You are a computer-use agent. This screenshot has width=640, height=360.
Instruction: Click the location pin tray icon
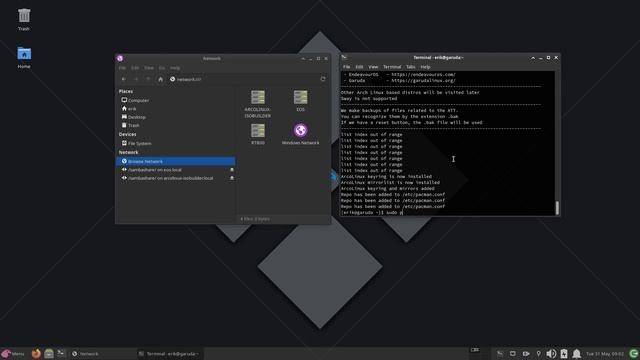538,353
